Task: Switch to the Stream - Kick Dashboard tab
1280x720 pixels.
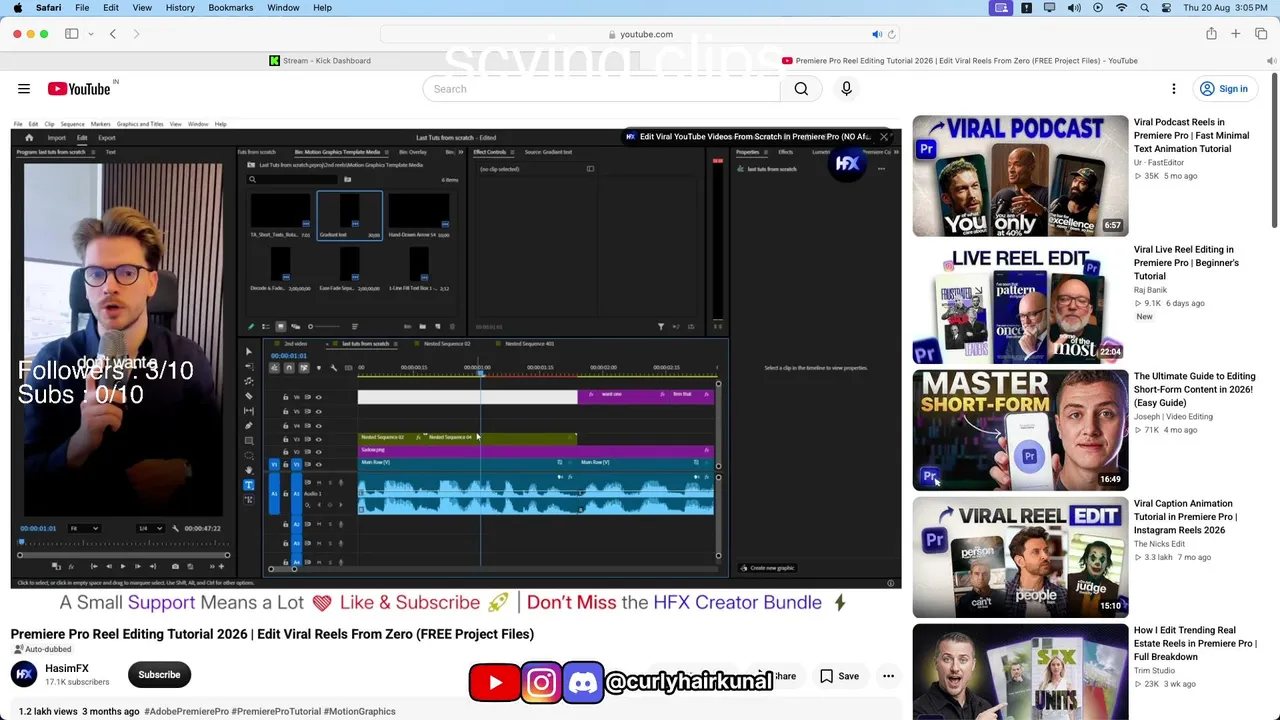Action: pyautogui.click(x=320, y=61)
